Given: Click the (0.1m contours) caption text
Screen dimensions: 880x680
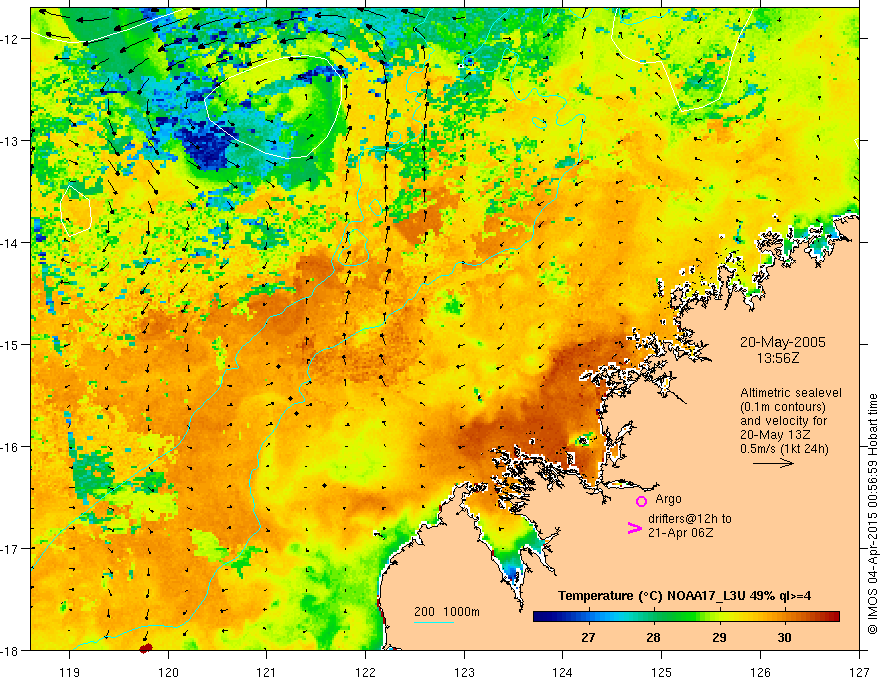Looking at the screenshot, I should (783, 407).
